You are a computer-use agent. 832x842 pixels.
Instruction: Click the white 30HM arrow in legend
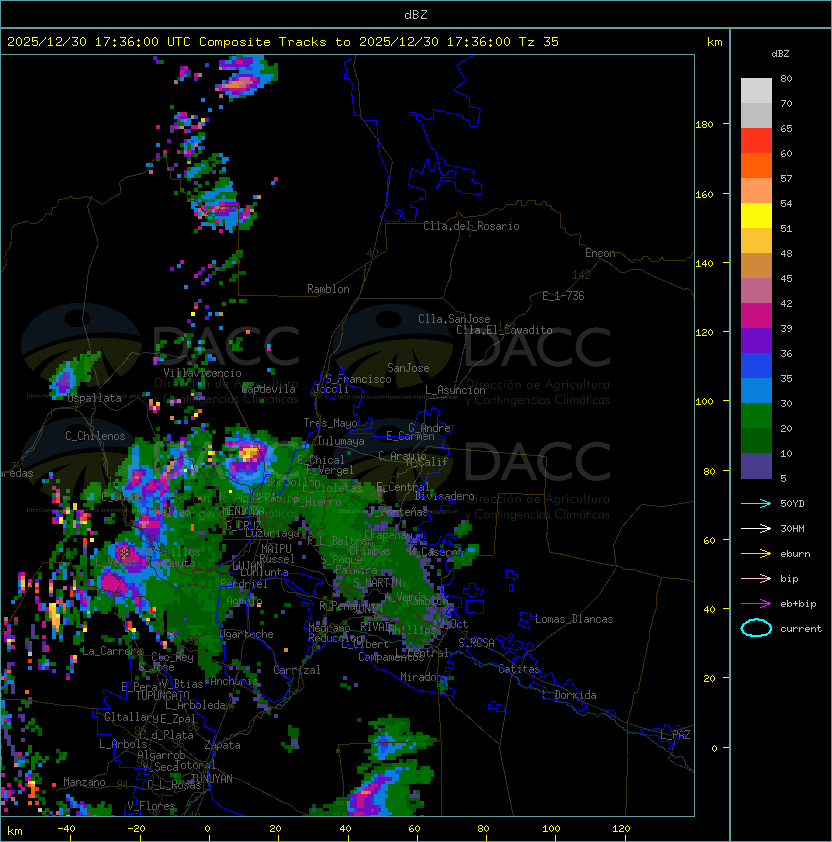coord(756,528)
